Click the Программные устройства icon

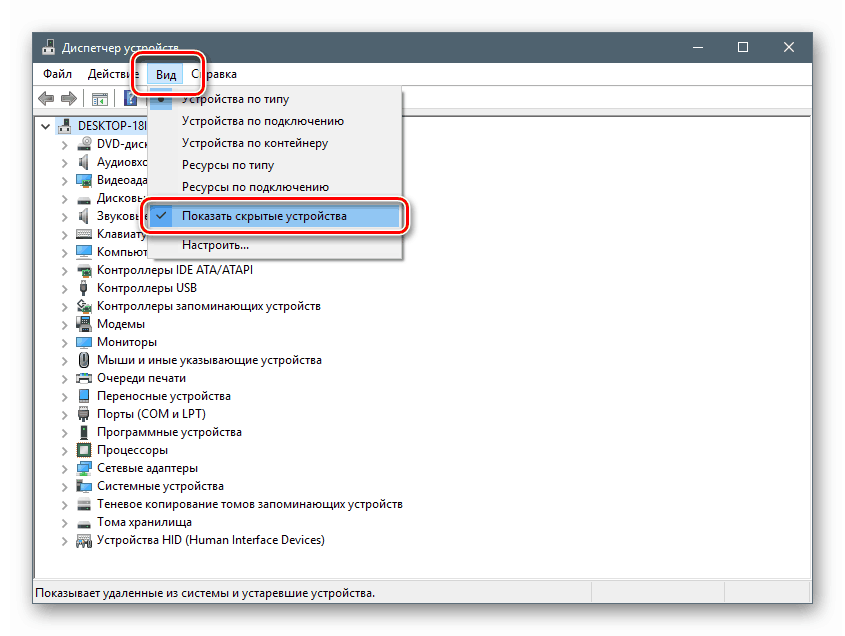click(84, 432)
